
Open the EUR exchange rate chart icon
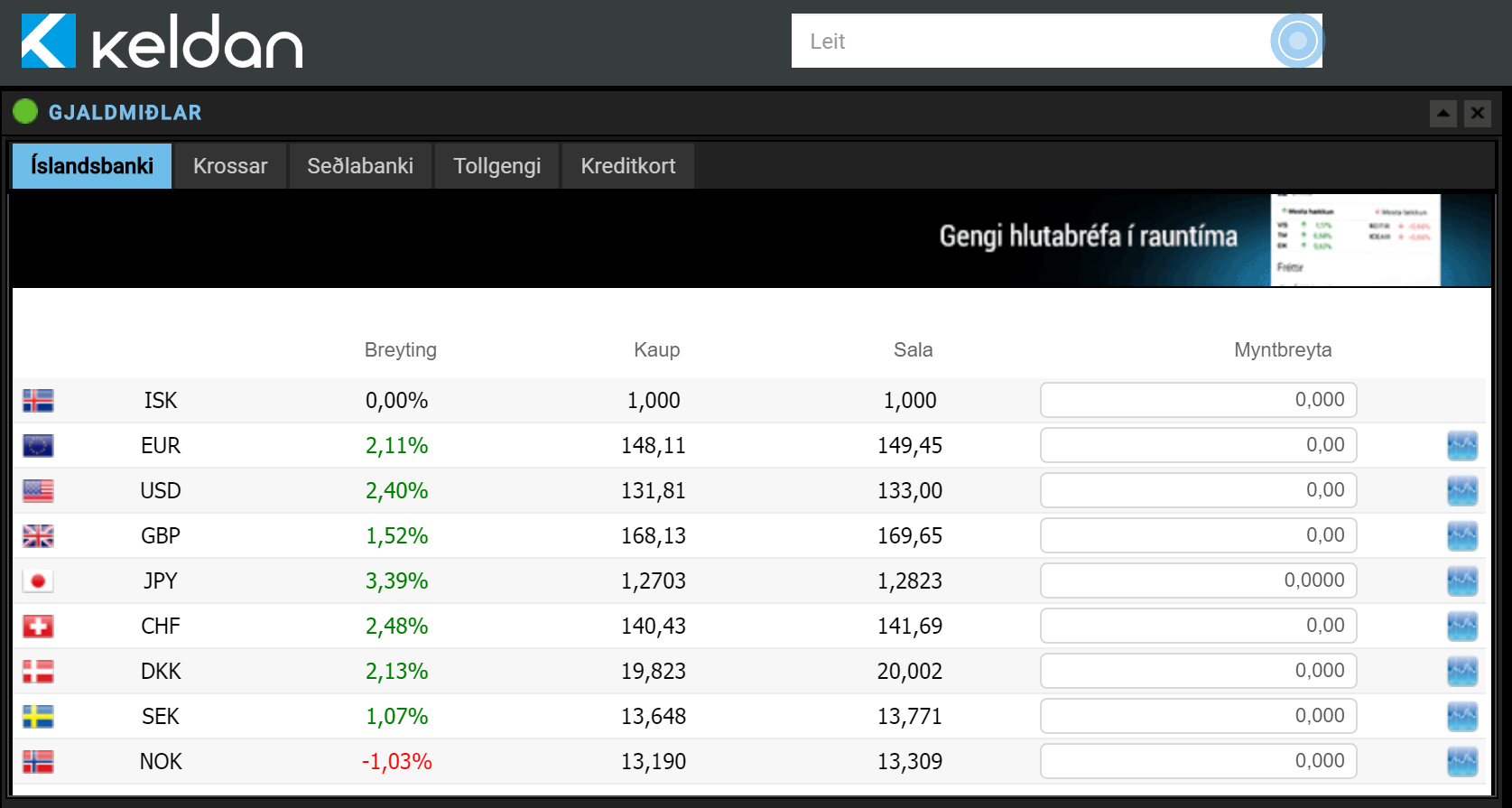pyautogui.click(x=1461, y=445)
